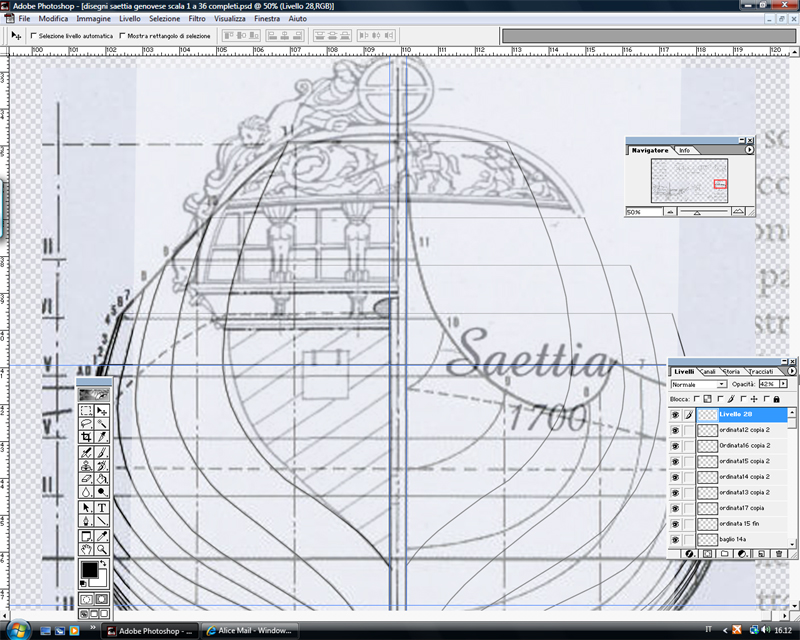Enable 'Selezione livello automatica' checkbox
Screen dimensions: 800x640
[33, 35]
